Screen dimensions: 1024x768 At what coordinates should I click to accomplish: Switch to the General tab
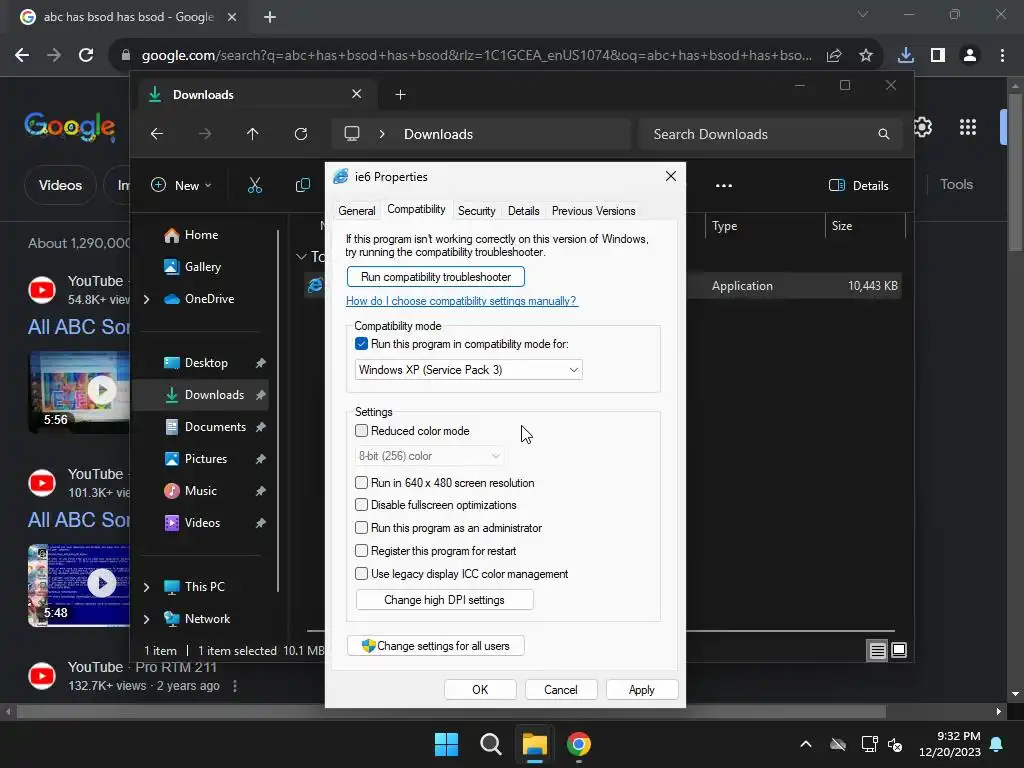(x=357, y=211)
